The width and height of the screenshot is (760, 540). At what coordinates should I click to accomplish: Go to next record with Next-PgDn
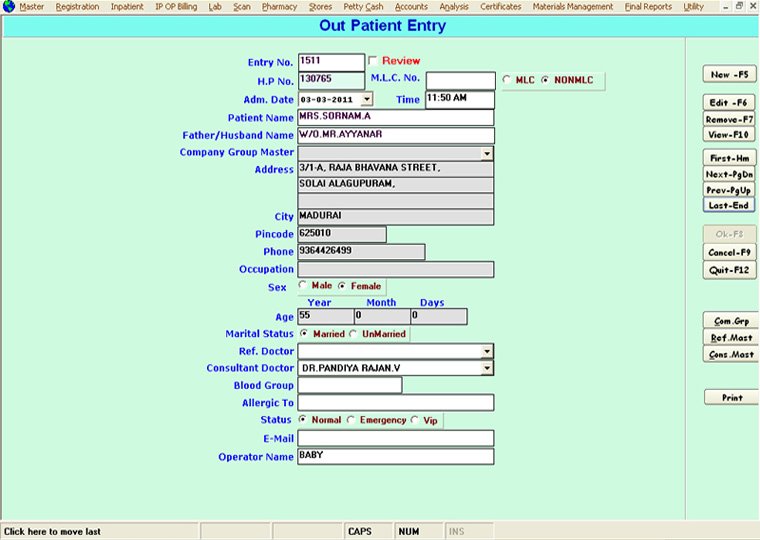[729, 174]
